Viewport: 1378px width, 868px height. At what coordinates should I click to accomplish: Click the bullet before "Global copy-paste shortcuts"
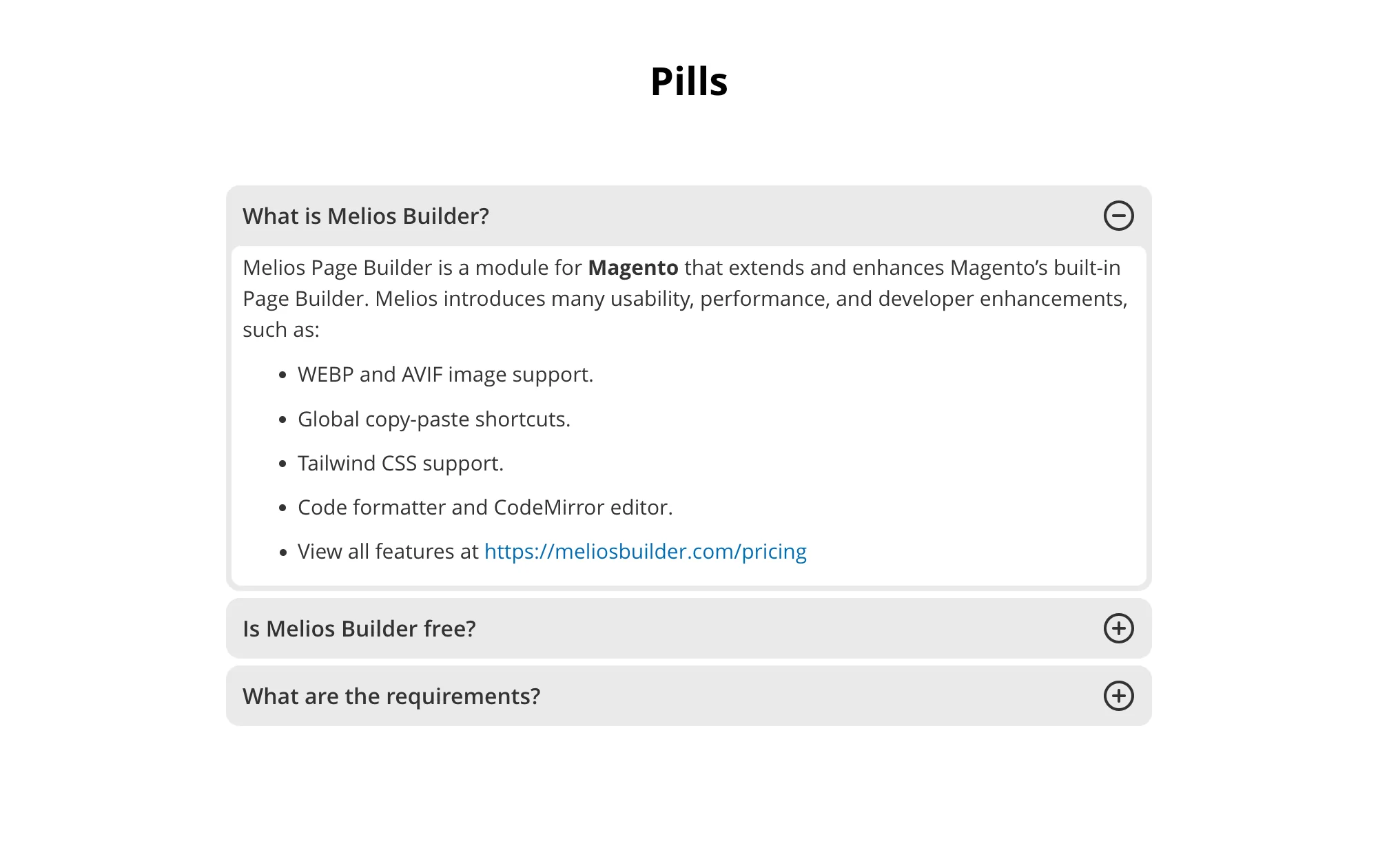click(282, 420)
